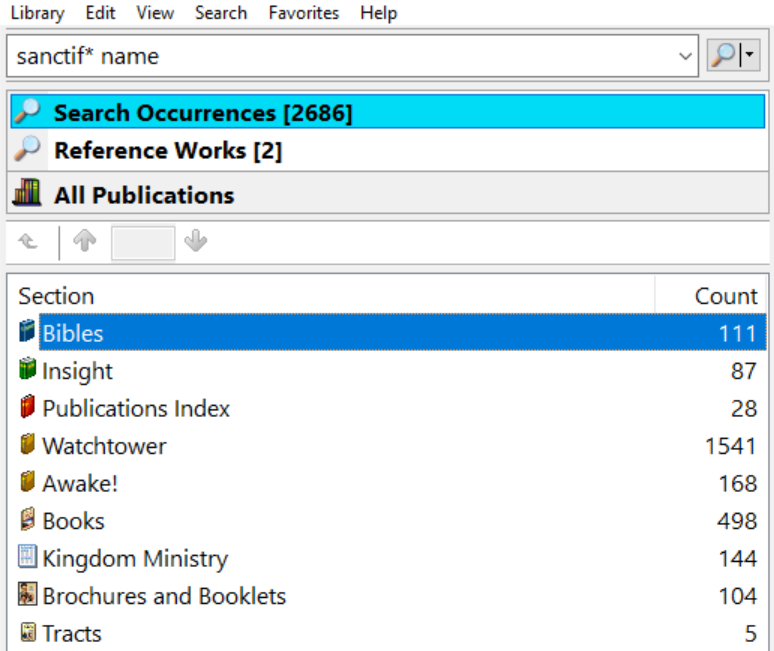Click the Watchtower book icon
This screenshot has height=651, width=774.
[28, 444]
